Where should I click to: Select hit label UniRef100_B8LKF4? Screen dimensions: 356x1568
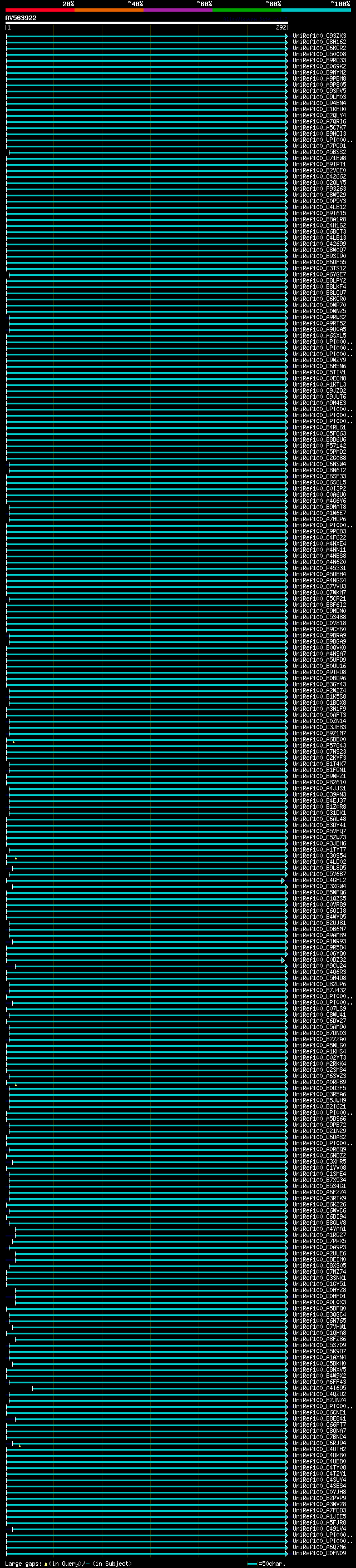pos(319,286)
